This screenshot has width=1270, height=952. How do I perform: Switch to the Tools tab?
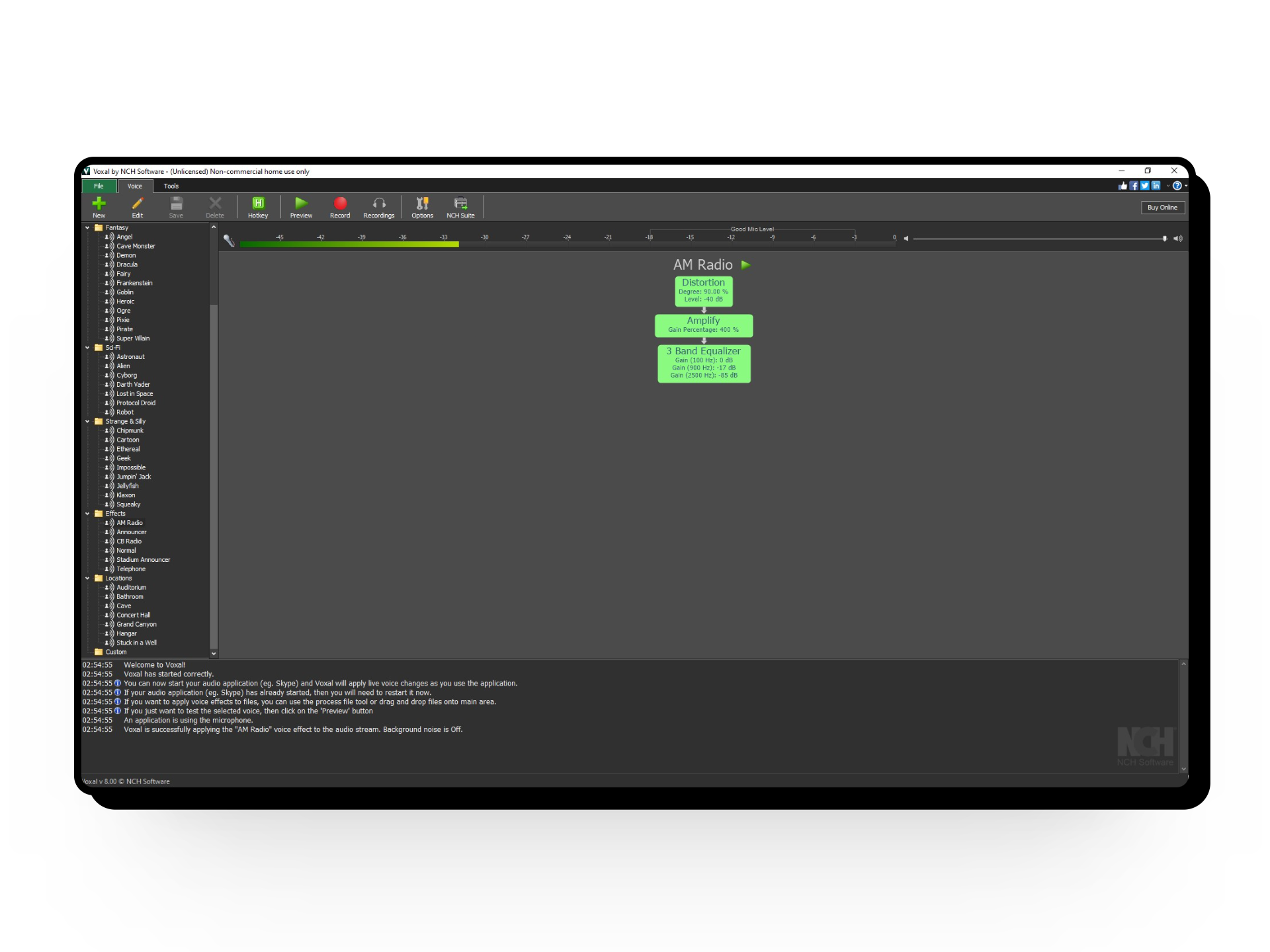point(171,186)
